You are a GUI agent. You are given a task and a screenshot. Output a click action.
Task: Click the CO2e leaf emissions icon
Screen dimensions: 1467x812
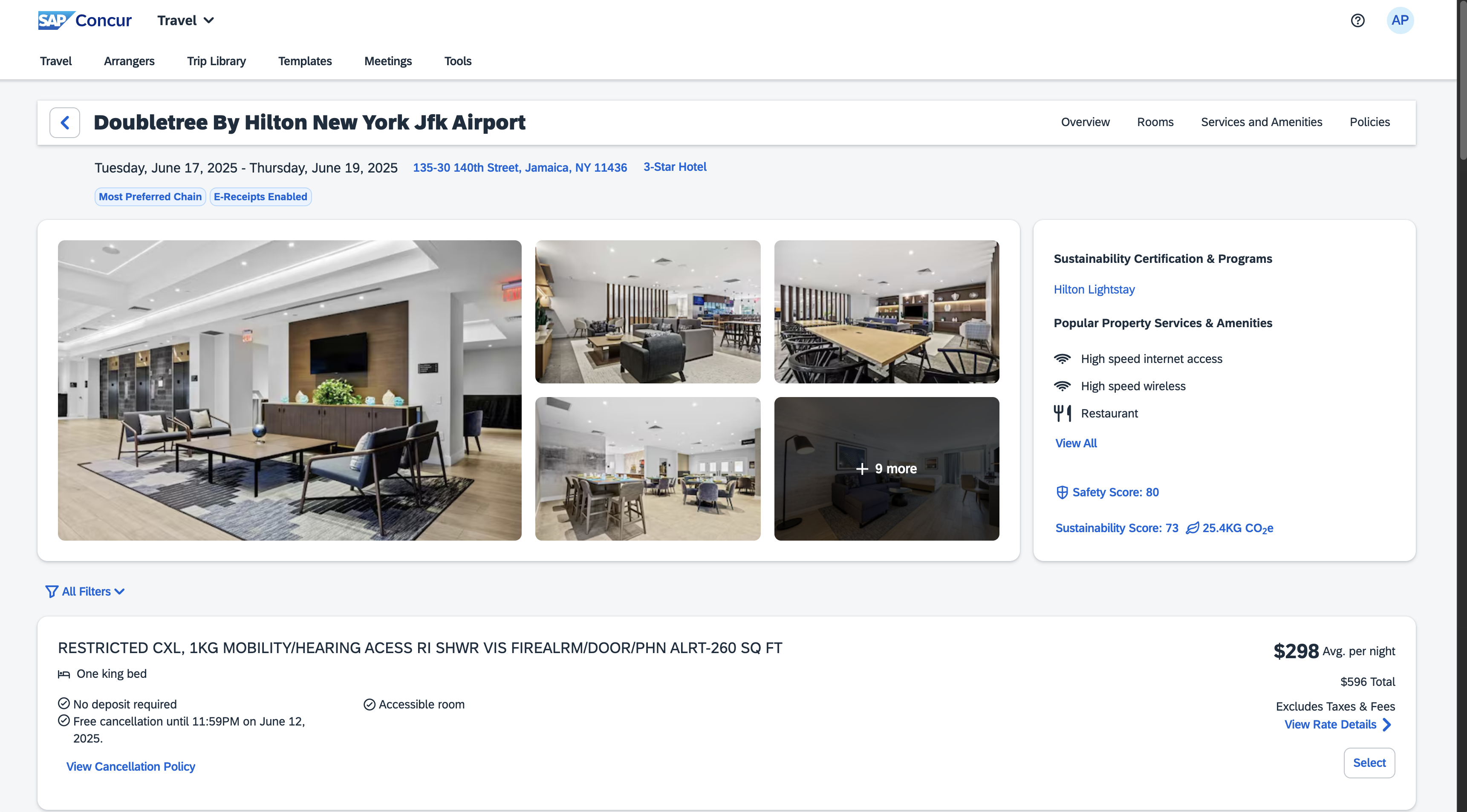(1193, 528)
